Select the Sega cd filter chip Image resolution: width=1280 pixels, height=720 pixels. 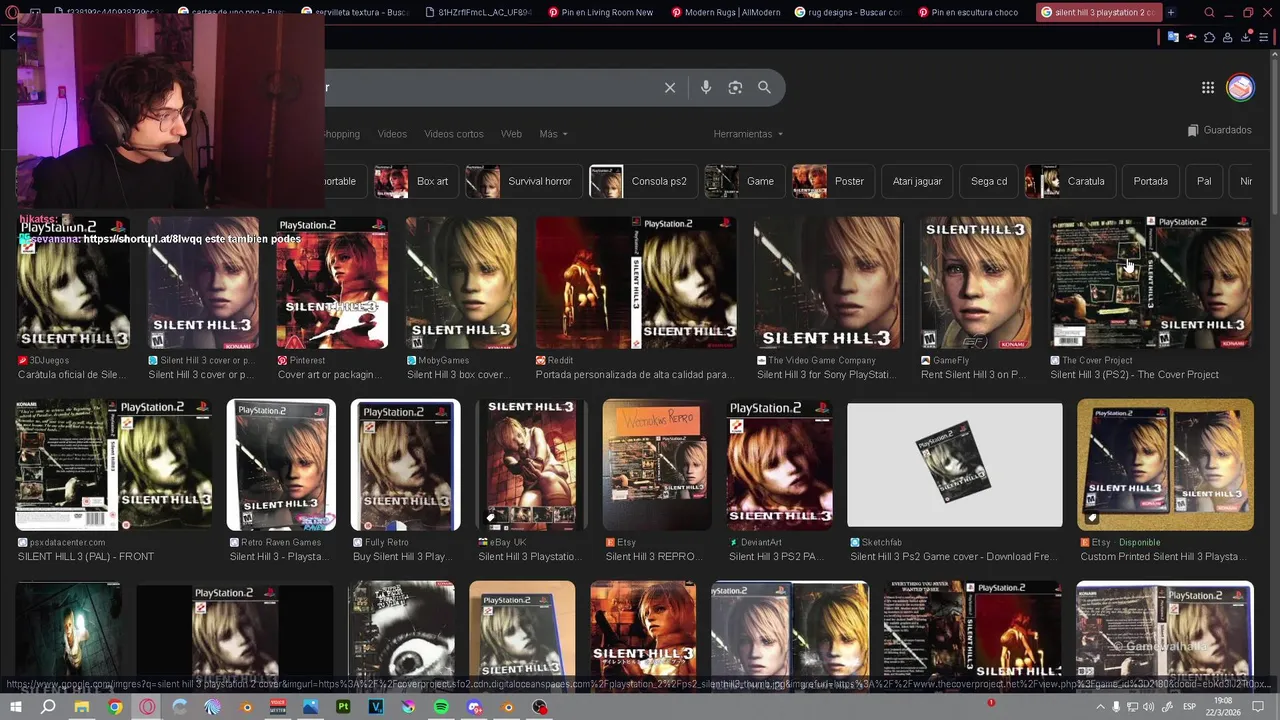click(x=989, y=181)
